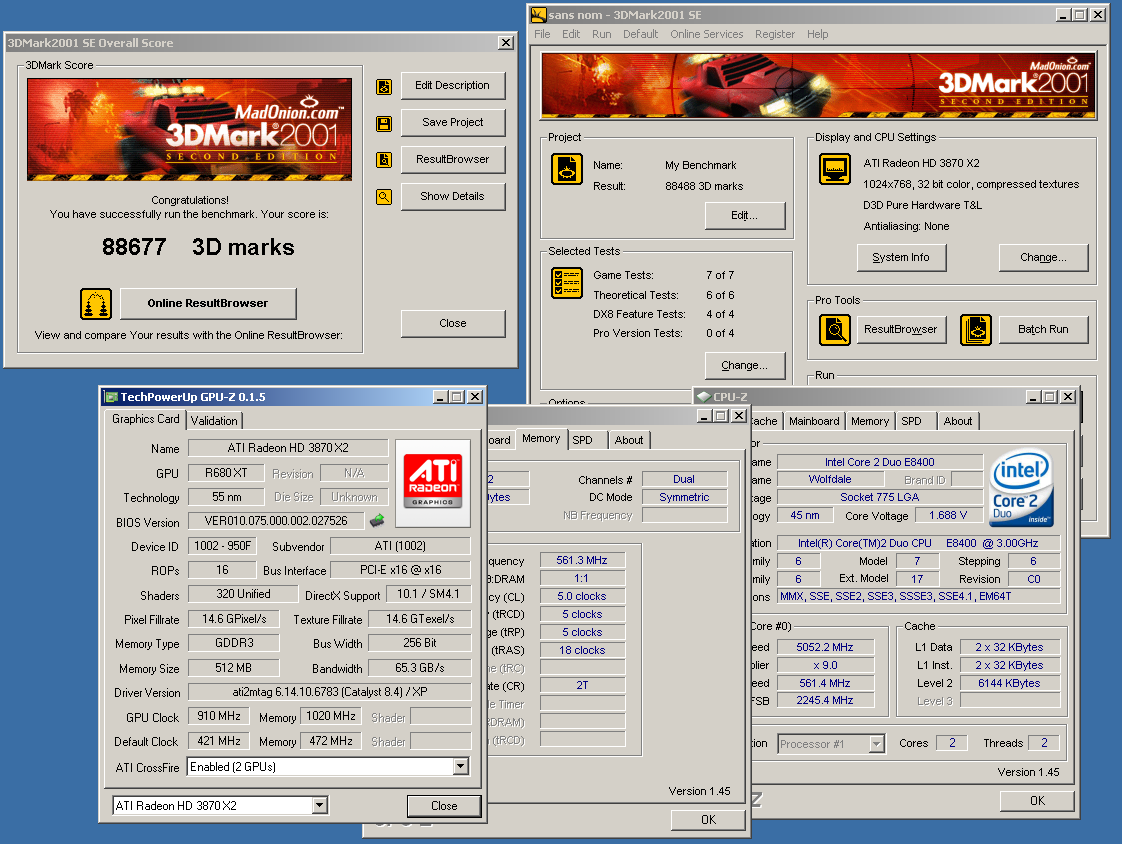Click the GPU-Z Name field ATI Radeon HD 3870 X2
The height and width of the screenshot is (844, 1122).
coord(288,448)
